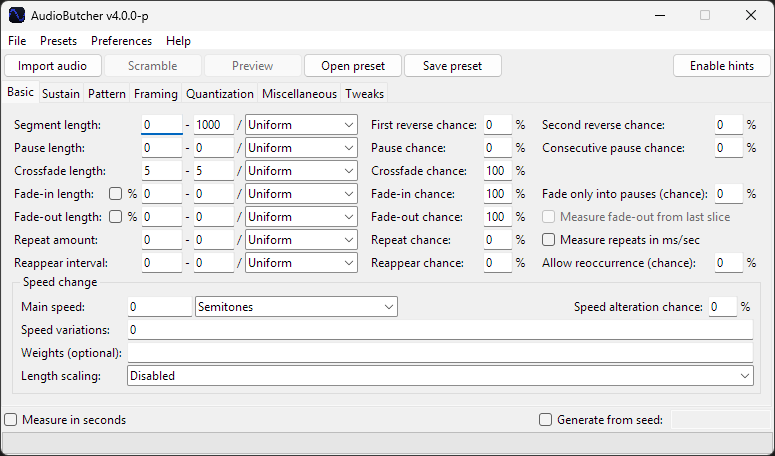
Task: Click the Speed variations input field
Action: (x=440, y=330)
